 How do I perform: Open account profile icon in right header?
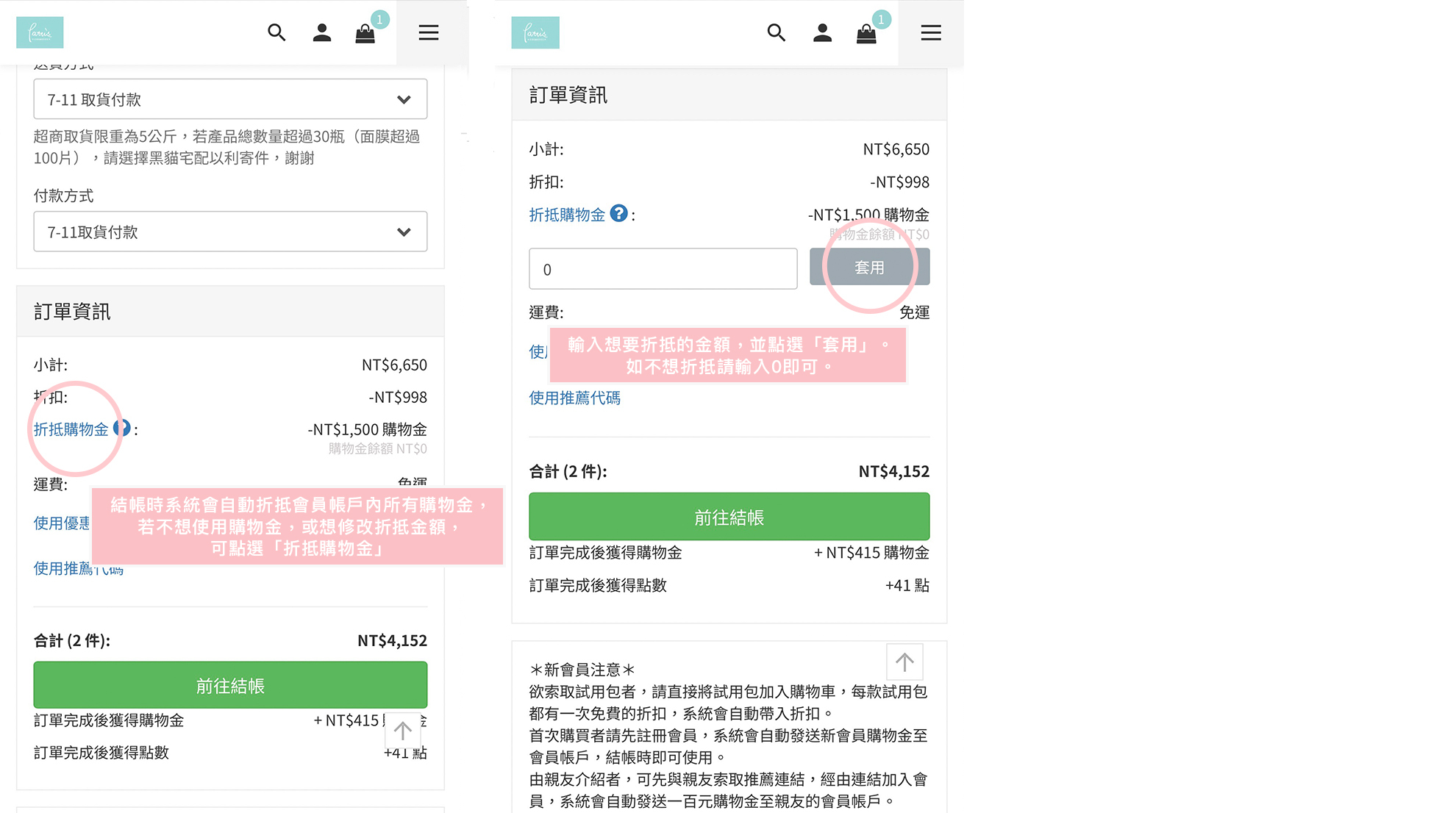click(822, 32)
